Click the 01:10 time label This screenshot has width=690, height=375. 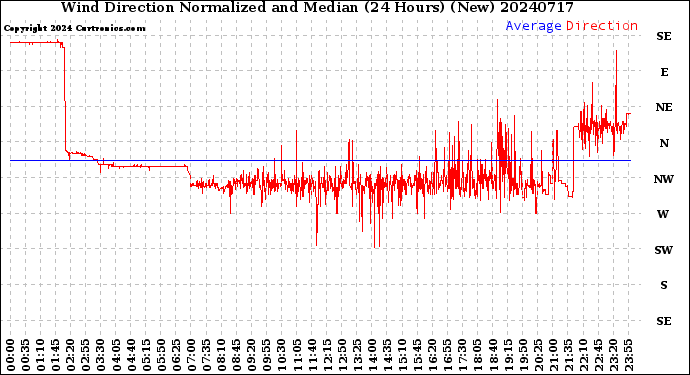tap(40, 356)
